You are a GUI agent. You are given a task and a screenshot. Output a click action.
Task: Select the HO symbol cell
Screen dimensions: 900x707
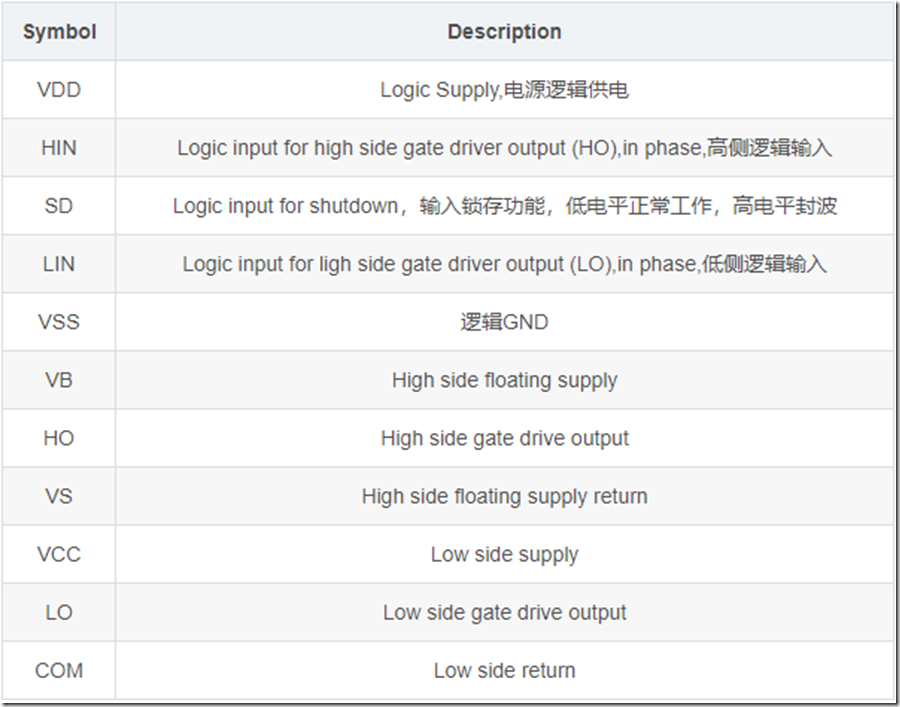[x=59, y=438]
